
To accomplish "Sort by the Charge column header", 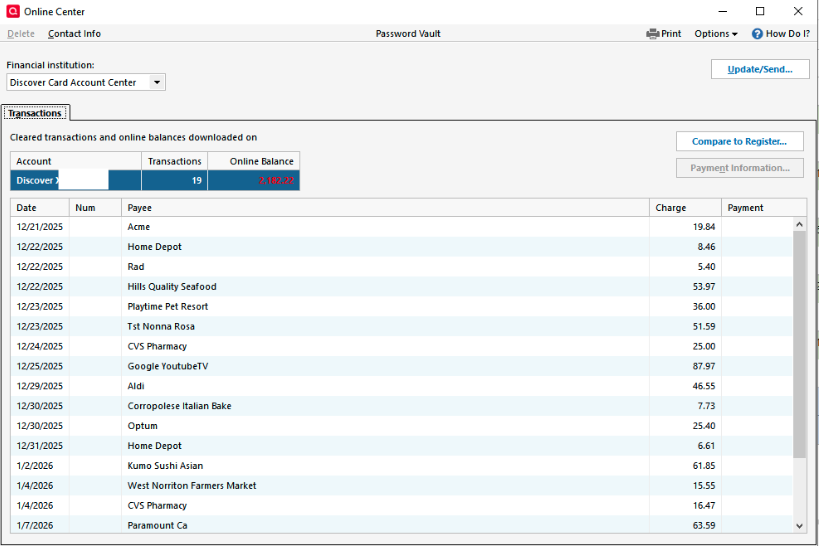I will (685, 208).
